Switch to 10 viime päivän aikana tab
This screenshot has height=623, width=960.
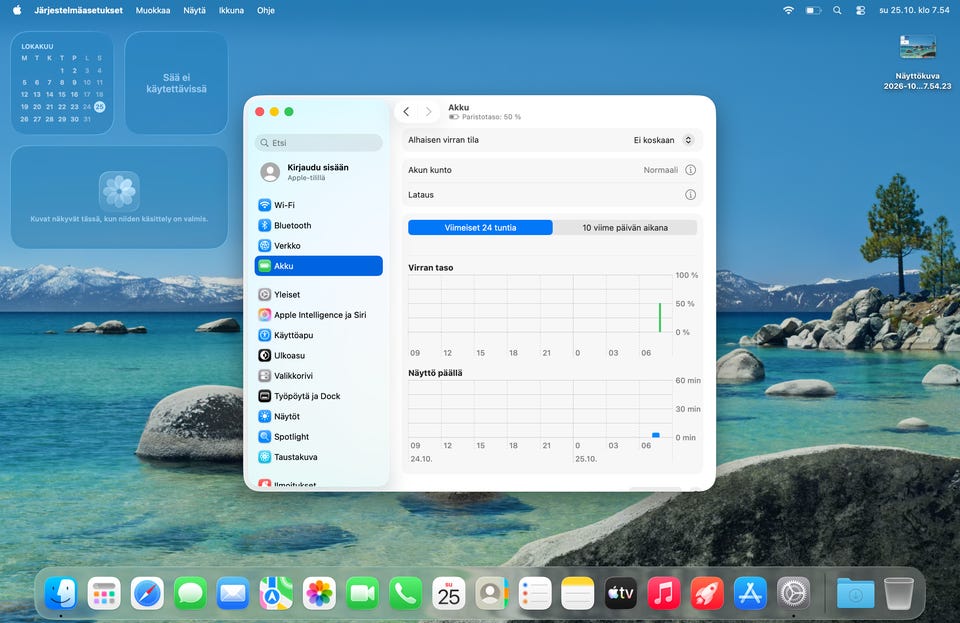tap(625, 228)
